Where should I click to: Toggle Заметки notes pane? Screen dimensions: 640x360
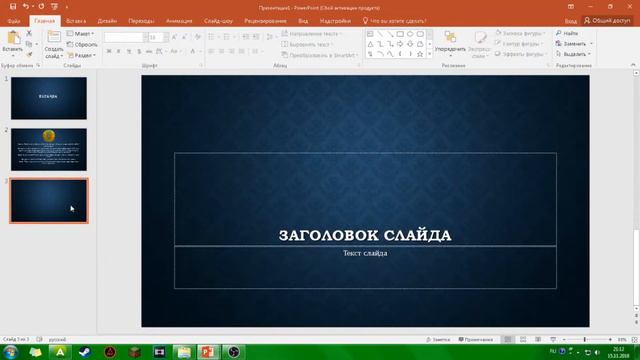click(438, 339)
